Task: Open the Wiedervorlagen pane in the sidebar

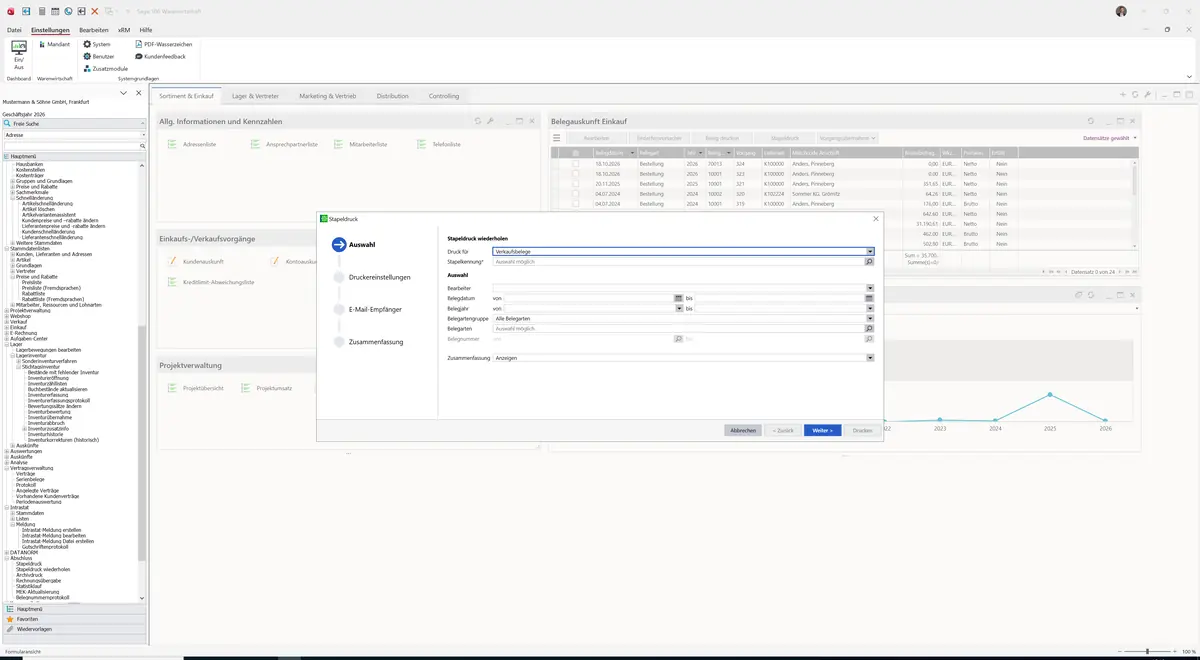Action: click(x=73, y=629)
